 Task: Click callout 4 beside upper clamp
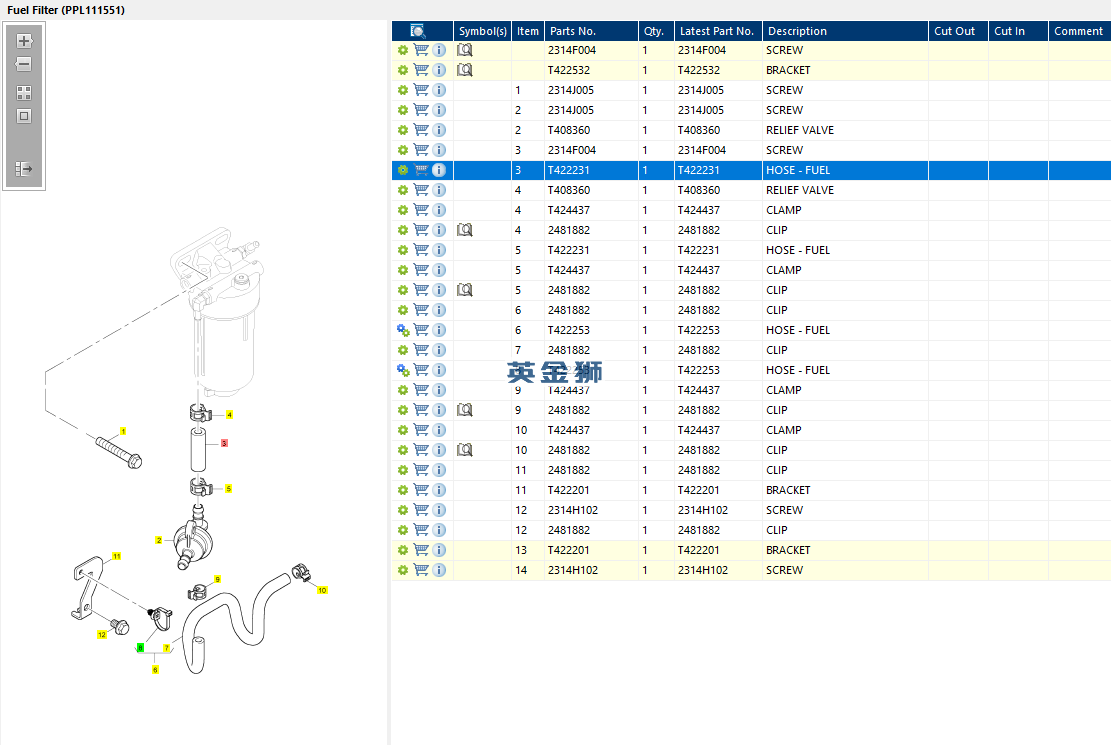click(x=229, y=415)
